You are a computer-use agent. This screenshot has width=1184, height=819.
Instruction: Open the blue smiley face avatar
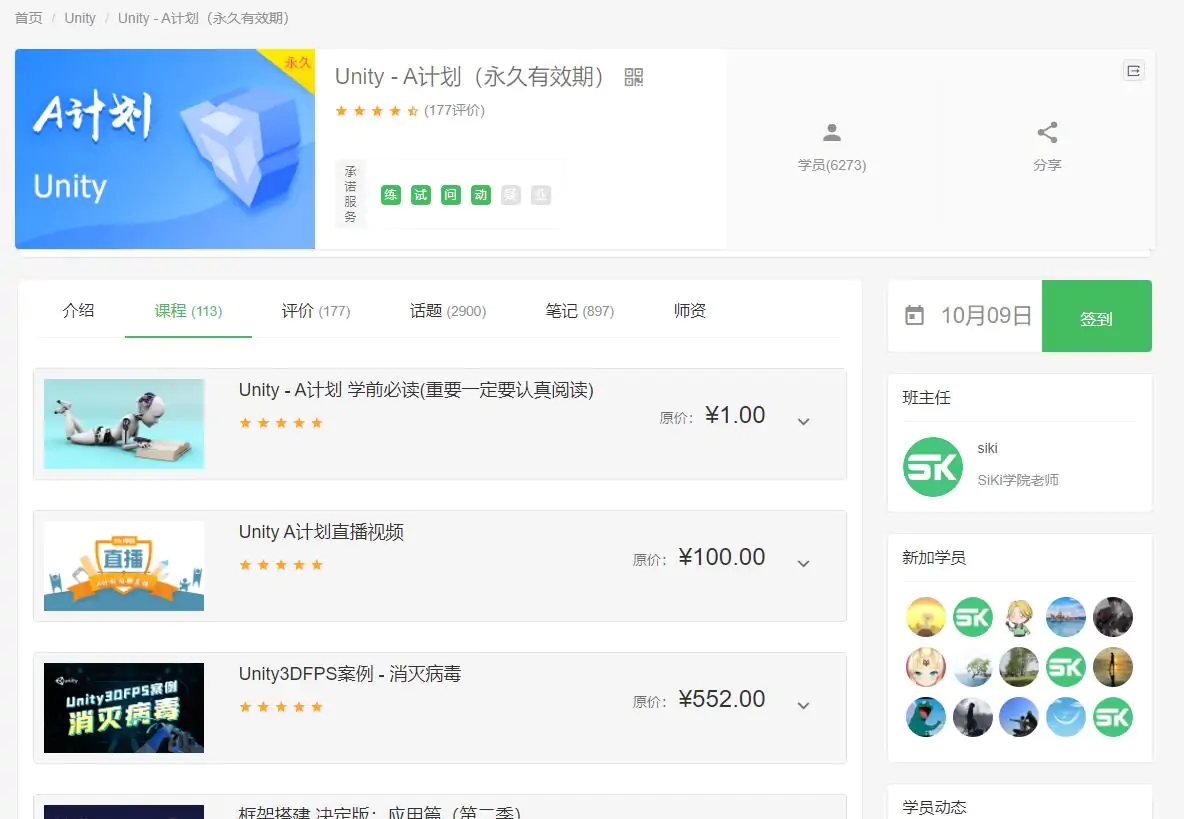(x=1065, y=717)
